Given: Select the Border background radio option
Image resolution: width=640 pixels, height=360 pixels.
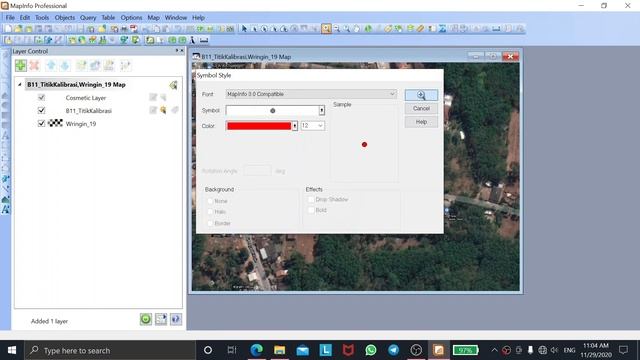Looking at the screenshot, I should tap(210, 223).
